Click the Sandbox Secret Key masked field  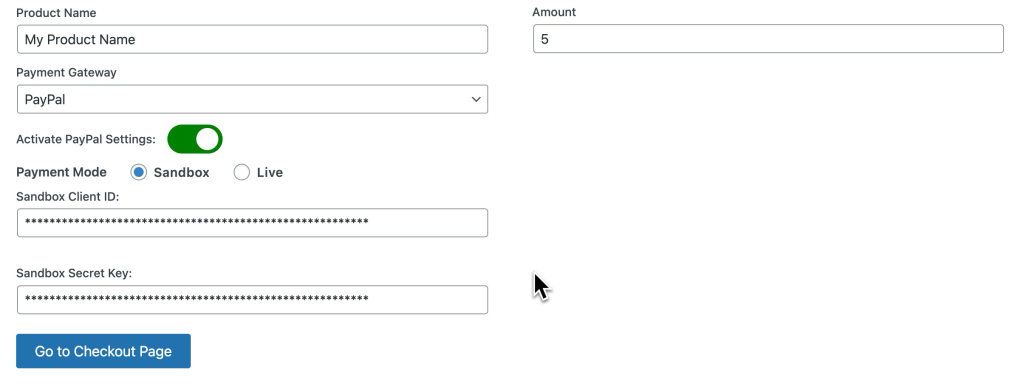coord(252,300)
